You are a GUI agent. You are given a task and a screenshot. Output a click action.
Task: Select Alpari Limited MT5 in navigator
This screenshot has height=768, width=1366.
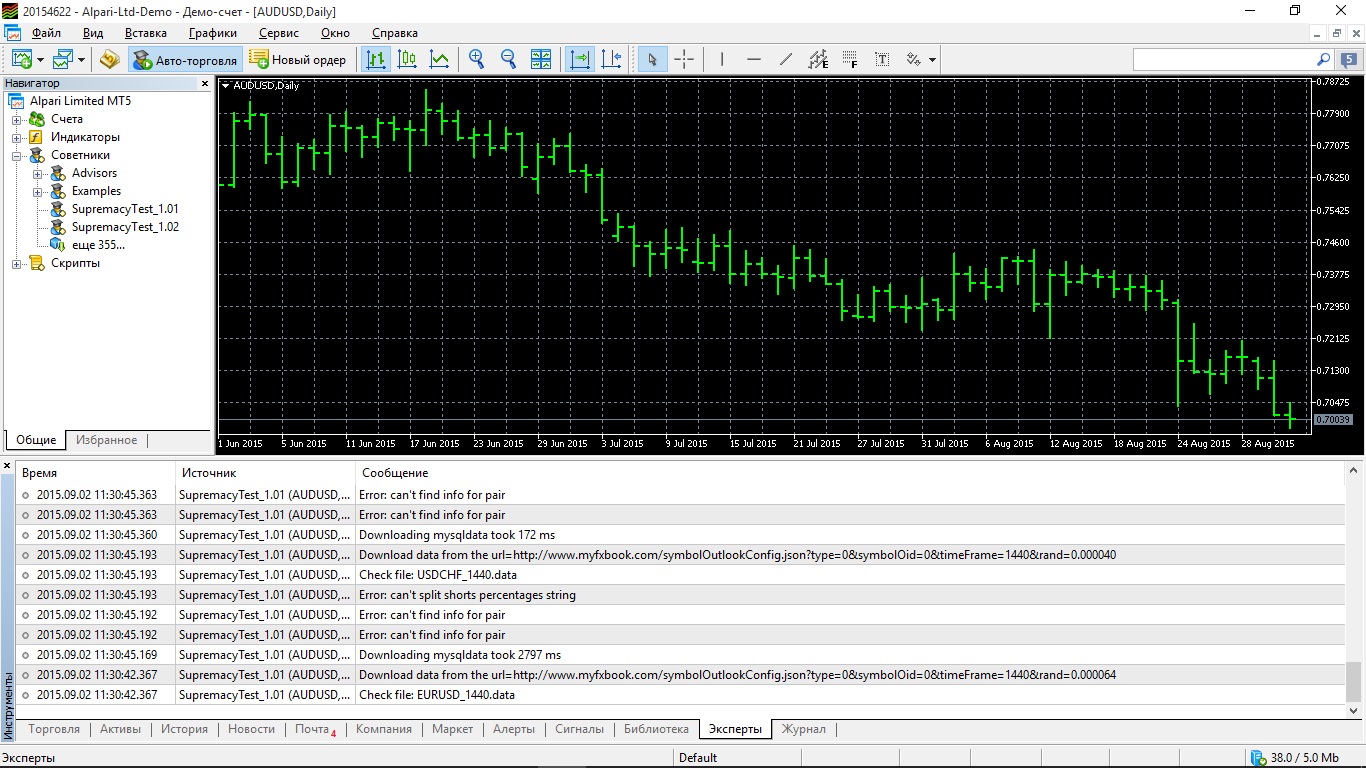[x=80, y=101]
